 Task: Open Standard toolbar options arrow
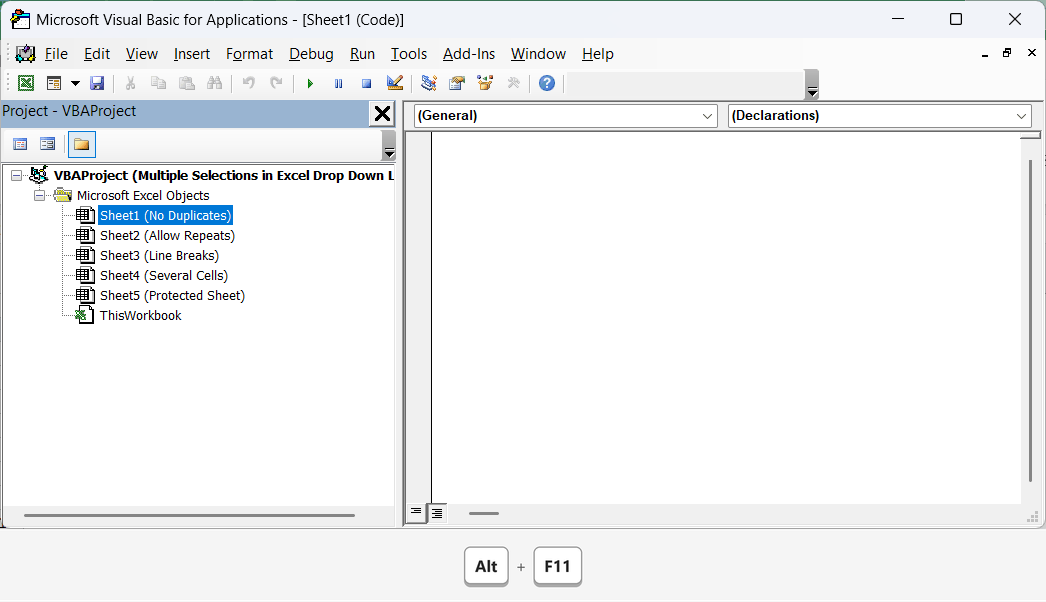click(812, 84)
